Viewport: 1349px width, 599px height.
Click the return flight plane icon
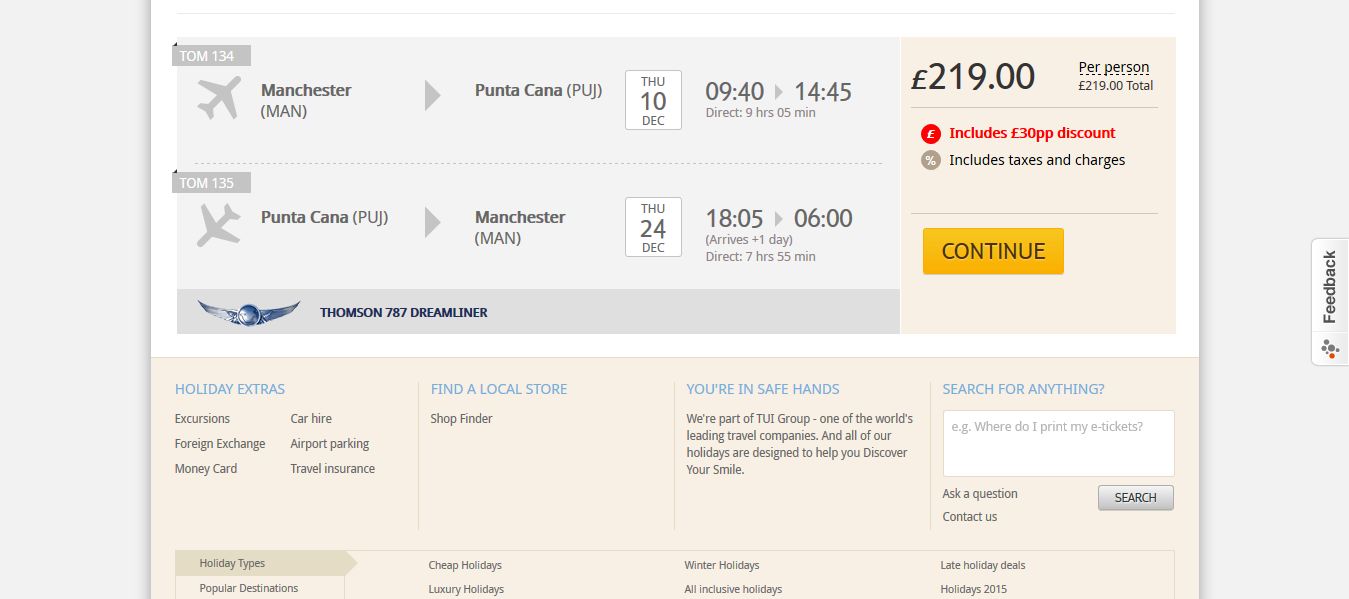219,224
